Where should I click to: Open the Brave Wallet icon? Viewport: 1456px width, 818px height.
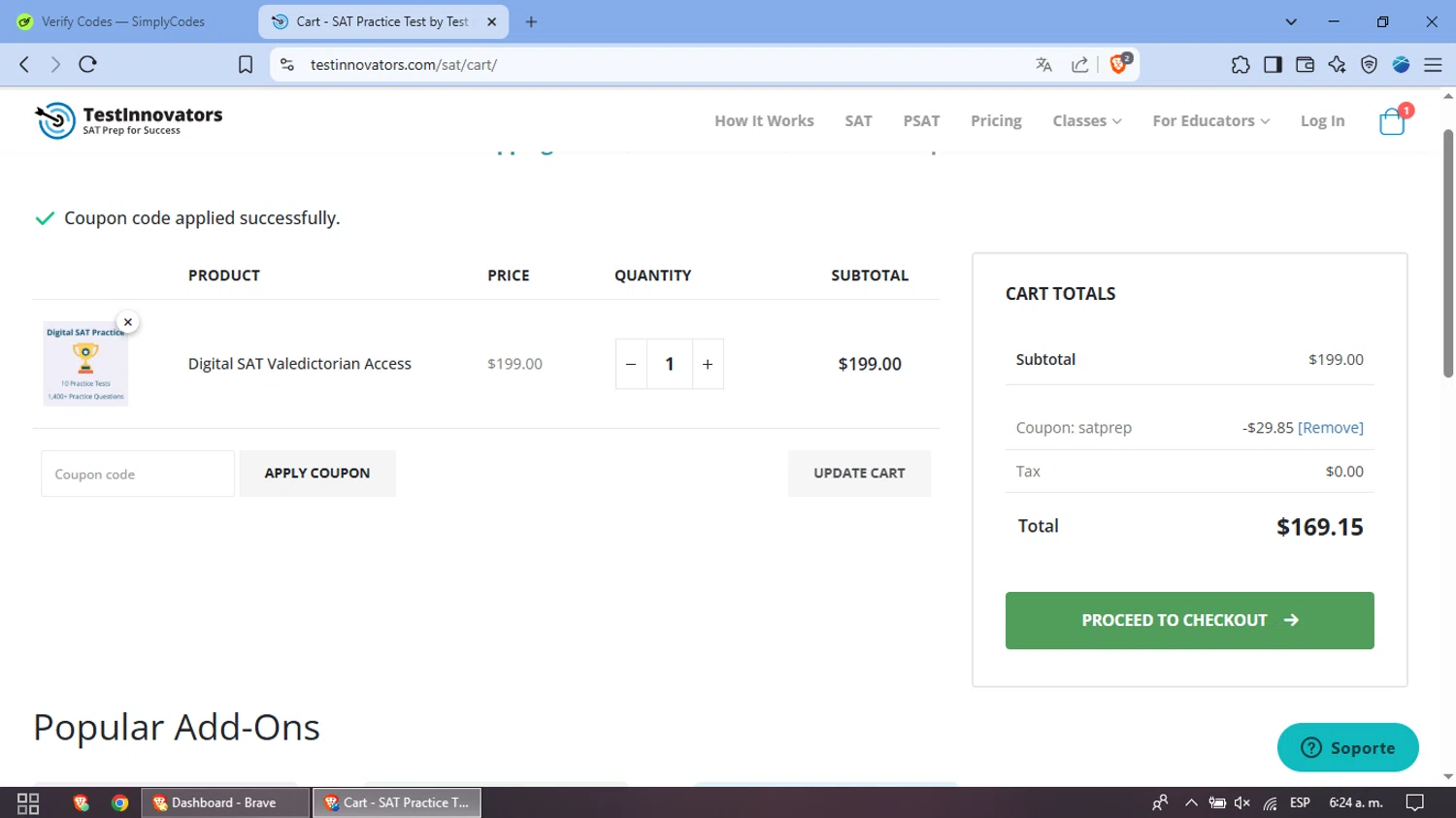(x=1305, y=64)
